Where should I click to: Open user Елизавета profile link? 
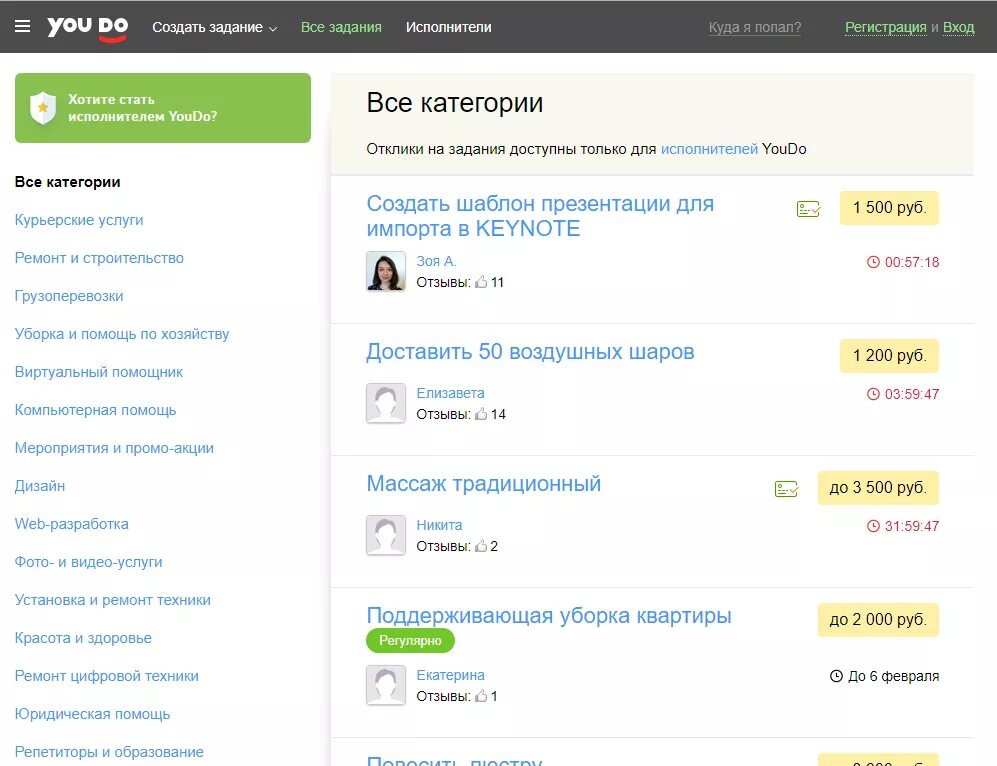tap(450, 393)
